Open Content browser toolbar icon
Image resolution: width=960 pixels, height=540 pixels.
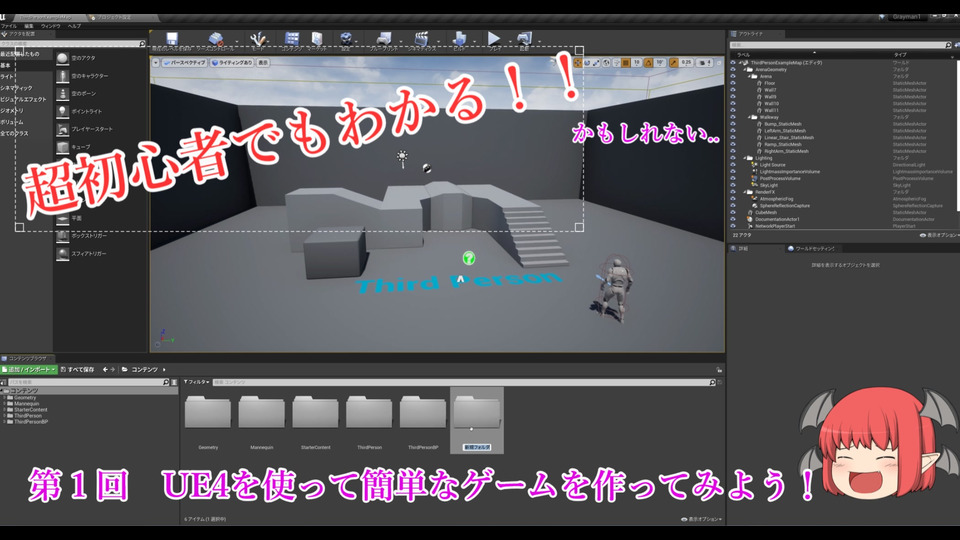292,39
